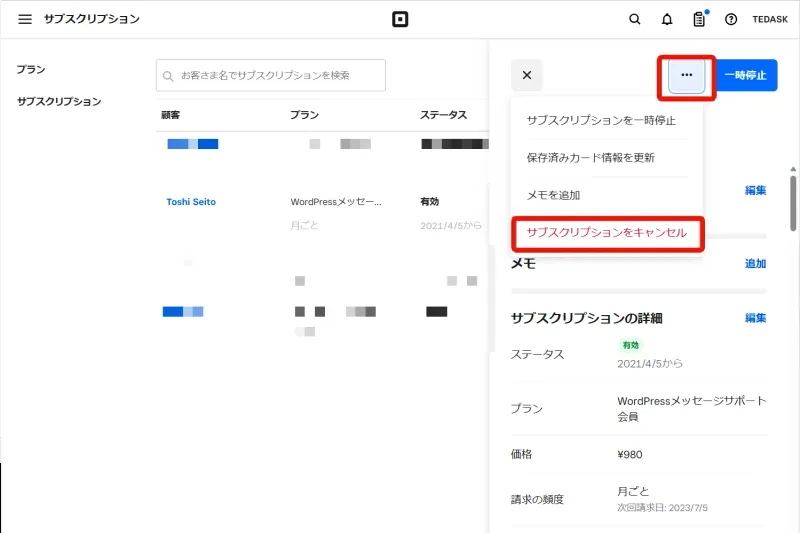Screen dimensions: 800x533
Task: Click the WordPressメッセー... plan cell
Action: click(336, 202)
